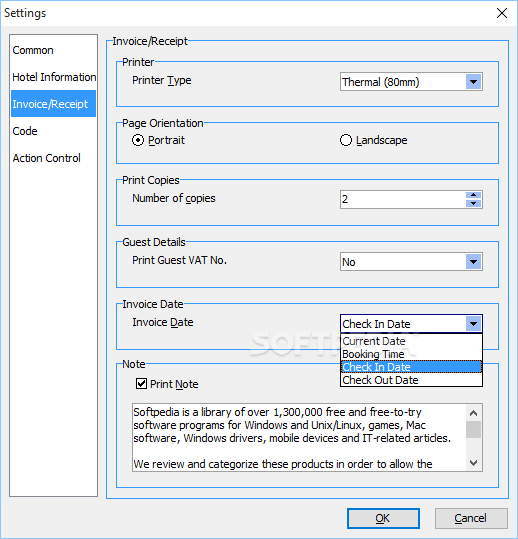Increase the number of copies with up arrow
518x539 pixels.
(x=473, y=195)
